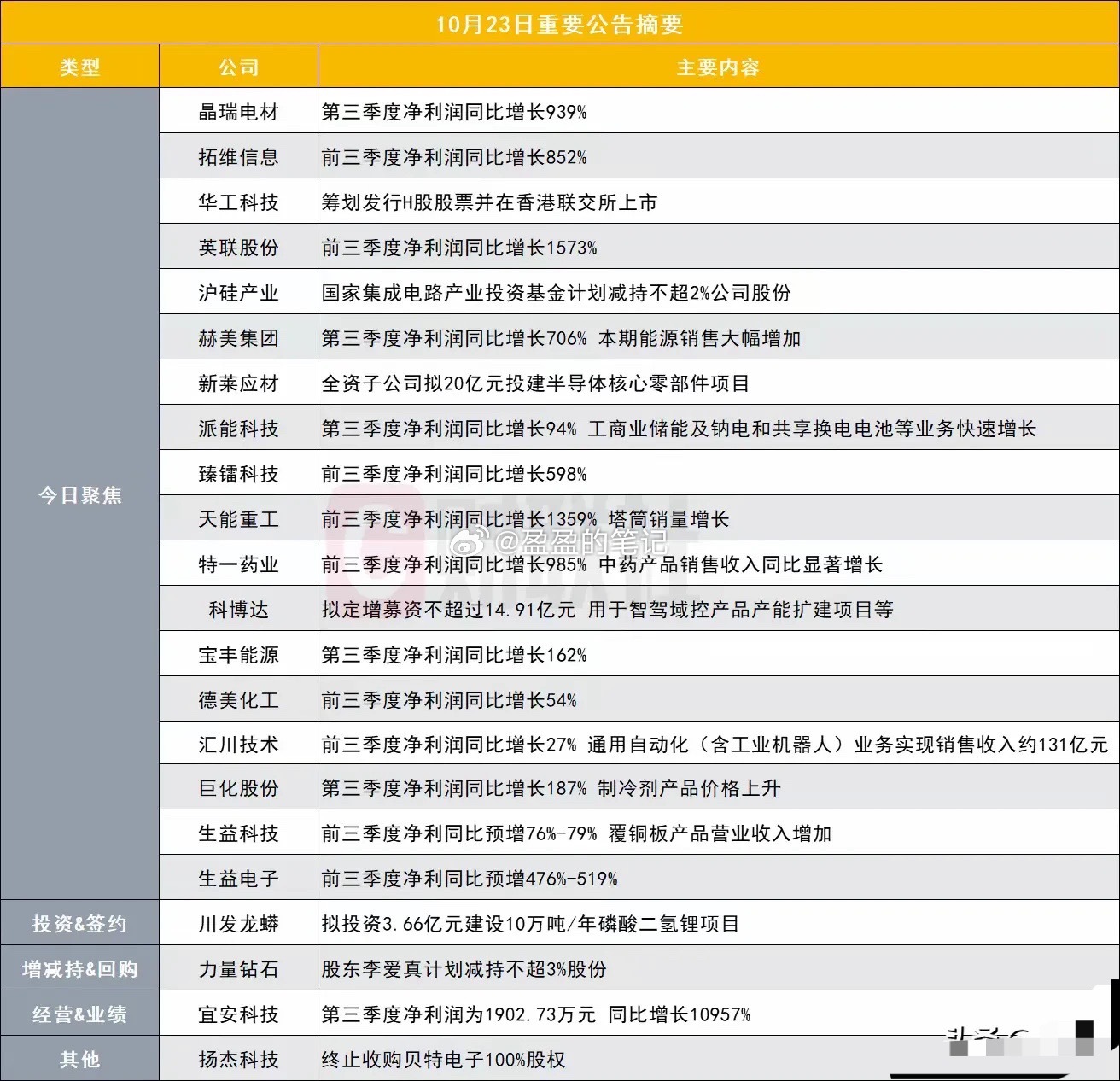Click company name '力量钻石'
Image resolution: width=1120 pixels, height=1081 pixels.
tap(238, 969)
